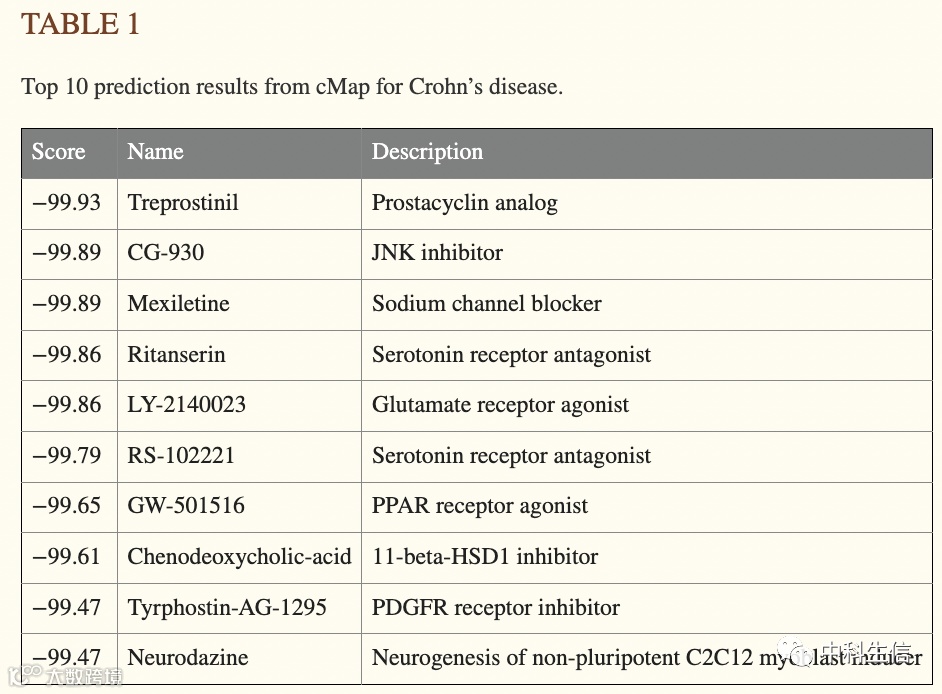Select the Chenodeoxycholic-acid cell
The image size is (942, 694).
(x=239, y=557)
